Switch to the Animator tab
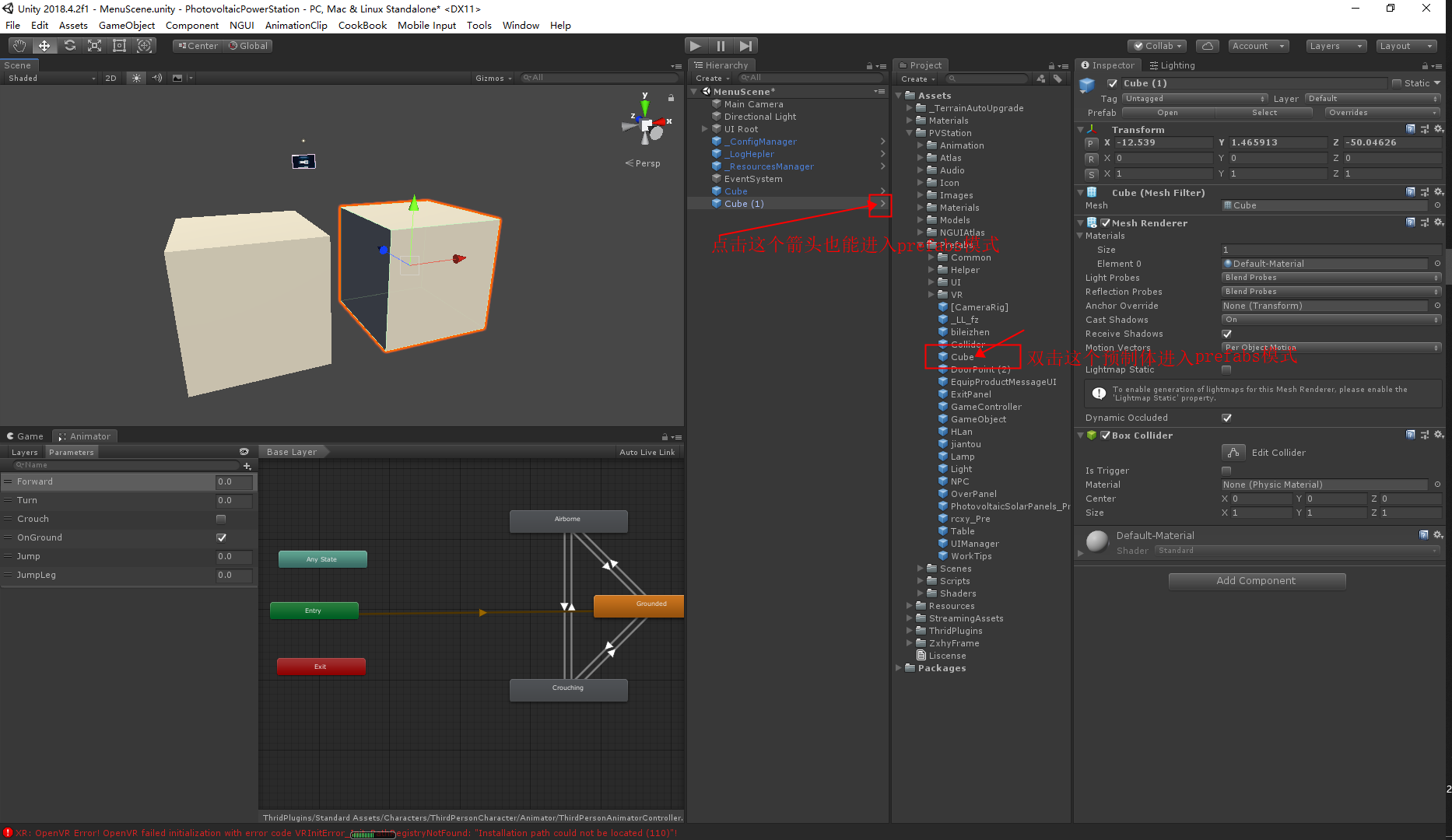The height and width of the screenshot is (840, 1452). coord(84,436)
